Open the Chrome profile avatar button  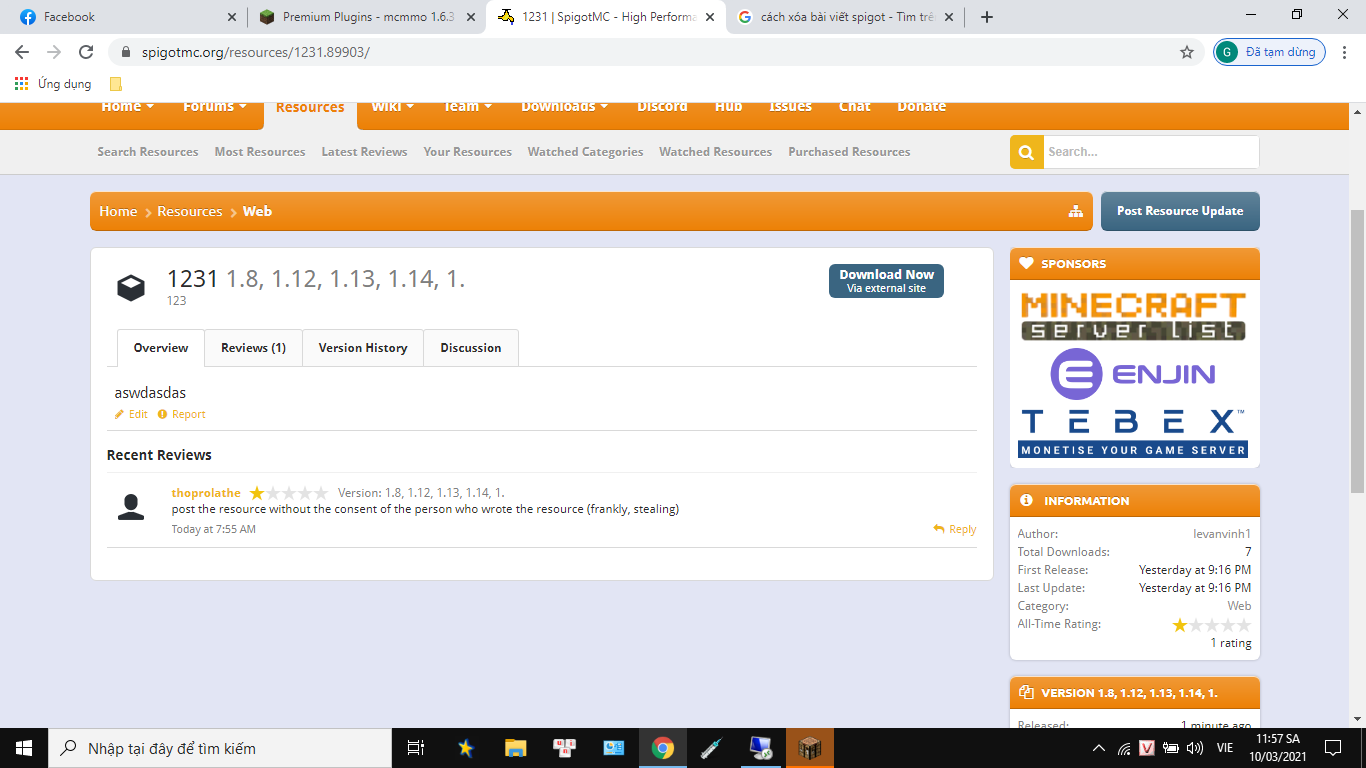point(1270,52)
